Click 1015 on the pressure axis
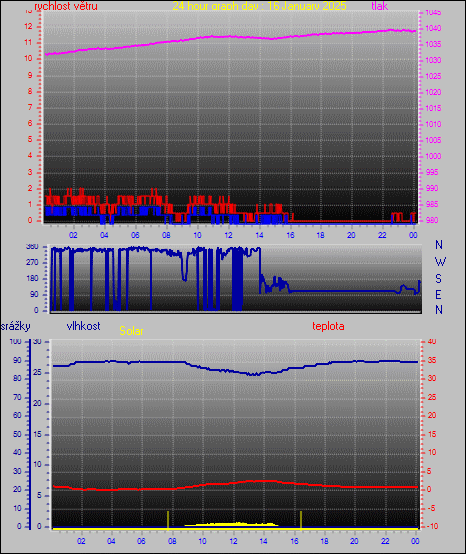 coord(433,108)
